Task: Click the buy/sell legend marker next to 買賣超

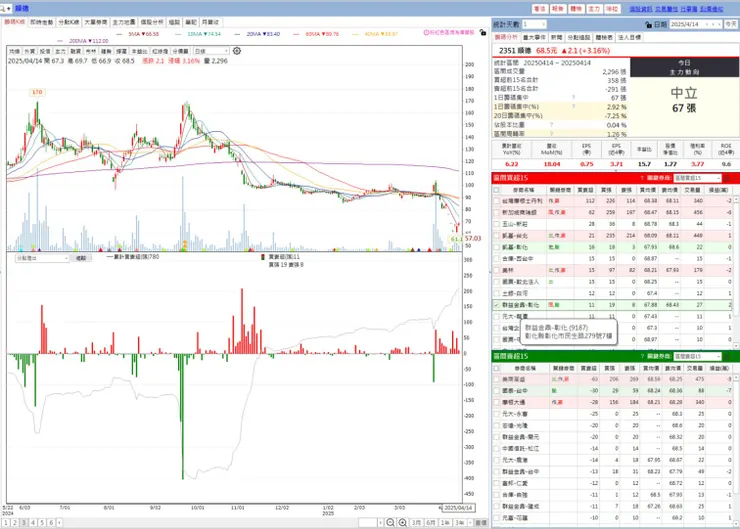Action: (263, 257)
